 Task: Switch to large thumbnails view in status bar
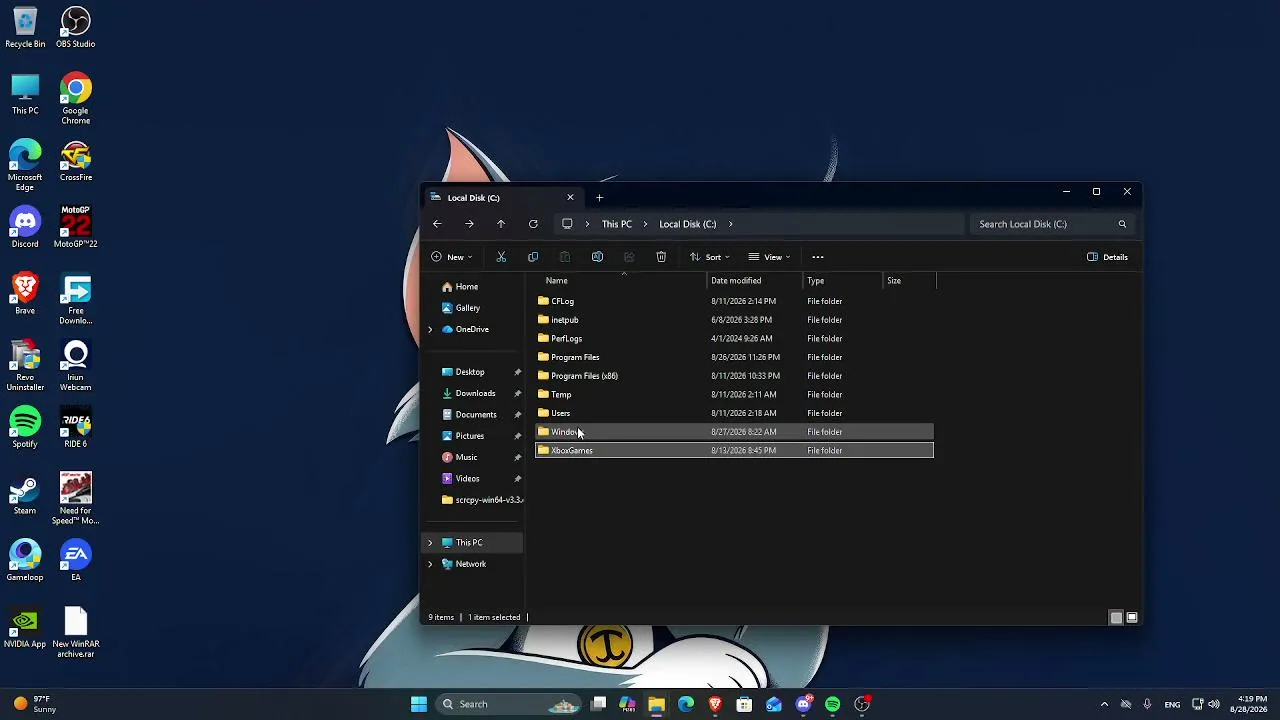(1132, 617)
